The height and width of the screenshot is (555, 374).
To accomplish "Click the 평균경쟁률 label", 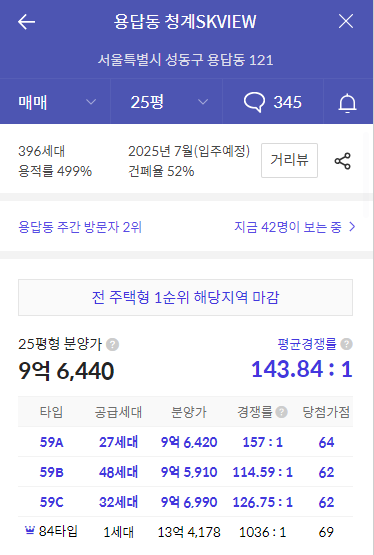I will (307, 344).
